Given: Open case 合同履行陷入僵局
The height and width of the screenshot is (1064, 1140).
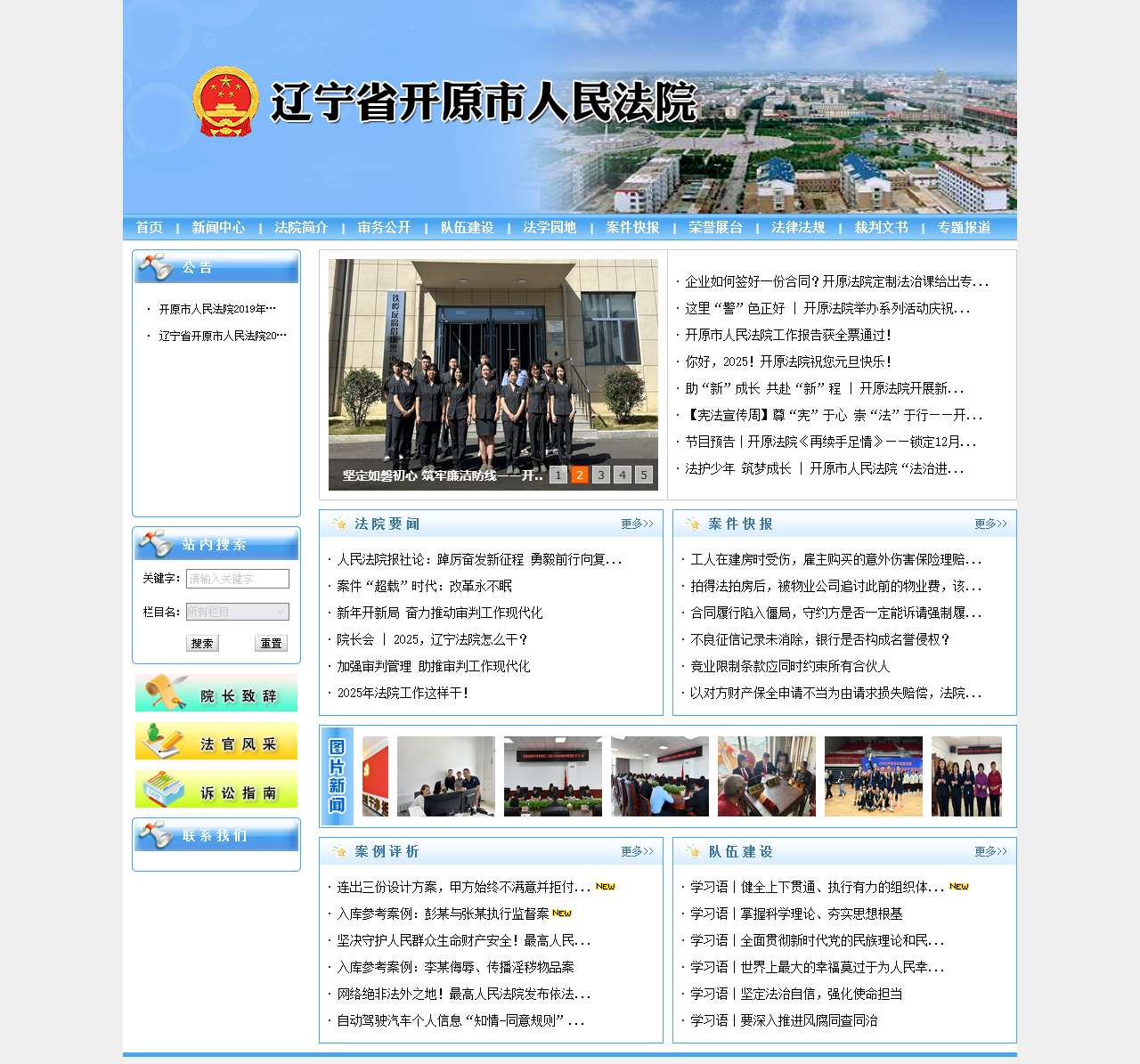Looking at the screenshot, I should point(835,613).
